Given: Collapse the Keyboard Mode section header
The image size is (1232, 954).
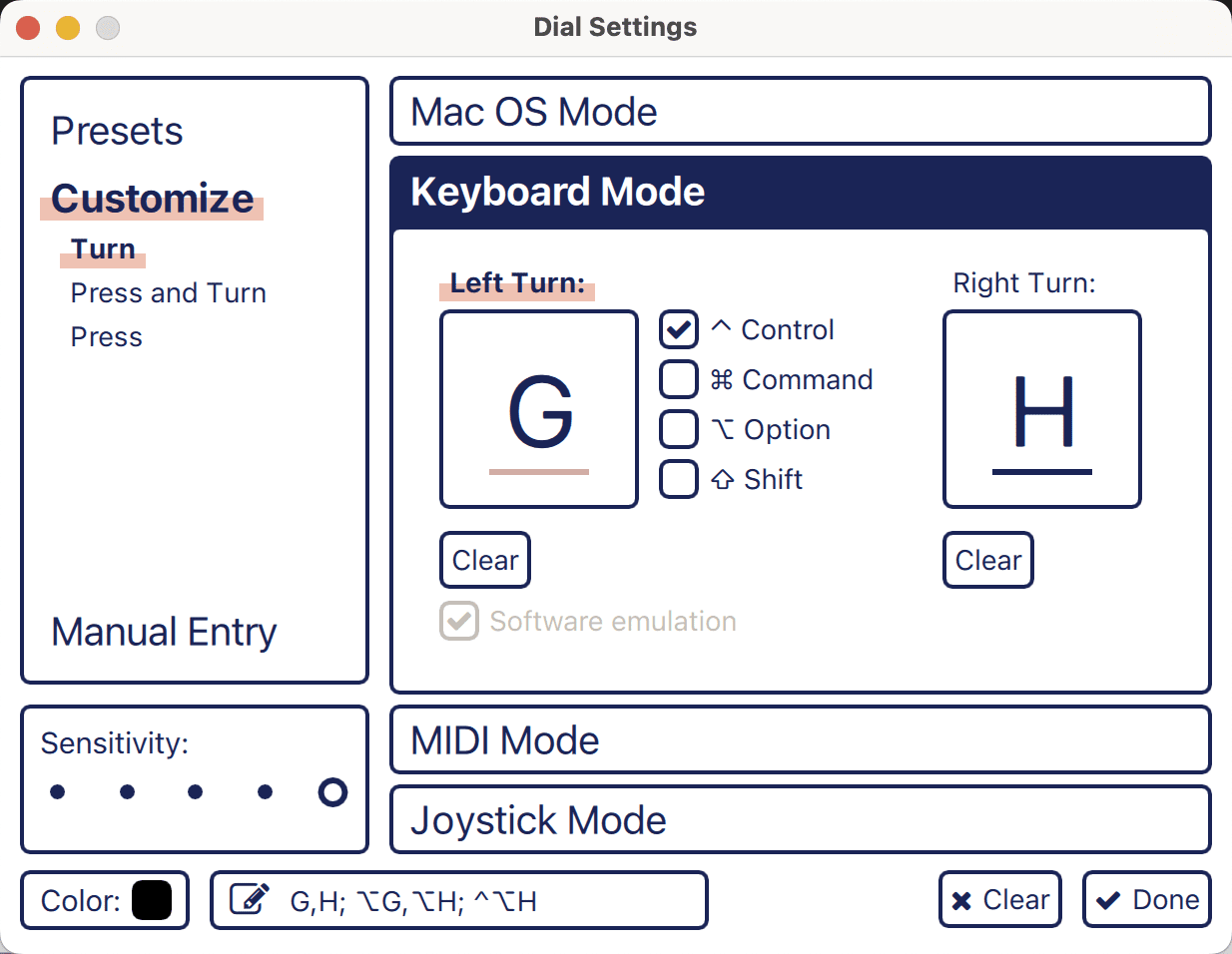Looking at the screenshot, I should (801, 192).
